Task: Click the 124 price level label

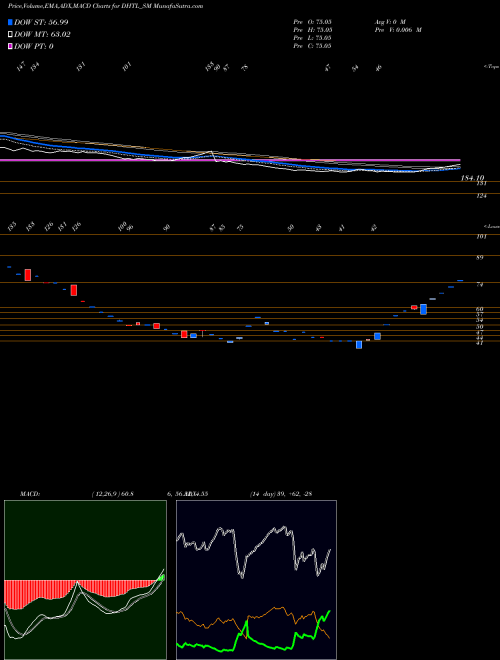Action: coord(481,196)
